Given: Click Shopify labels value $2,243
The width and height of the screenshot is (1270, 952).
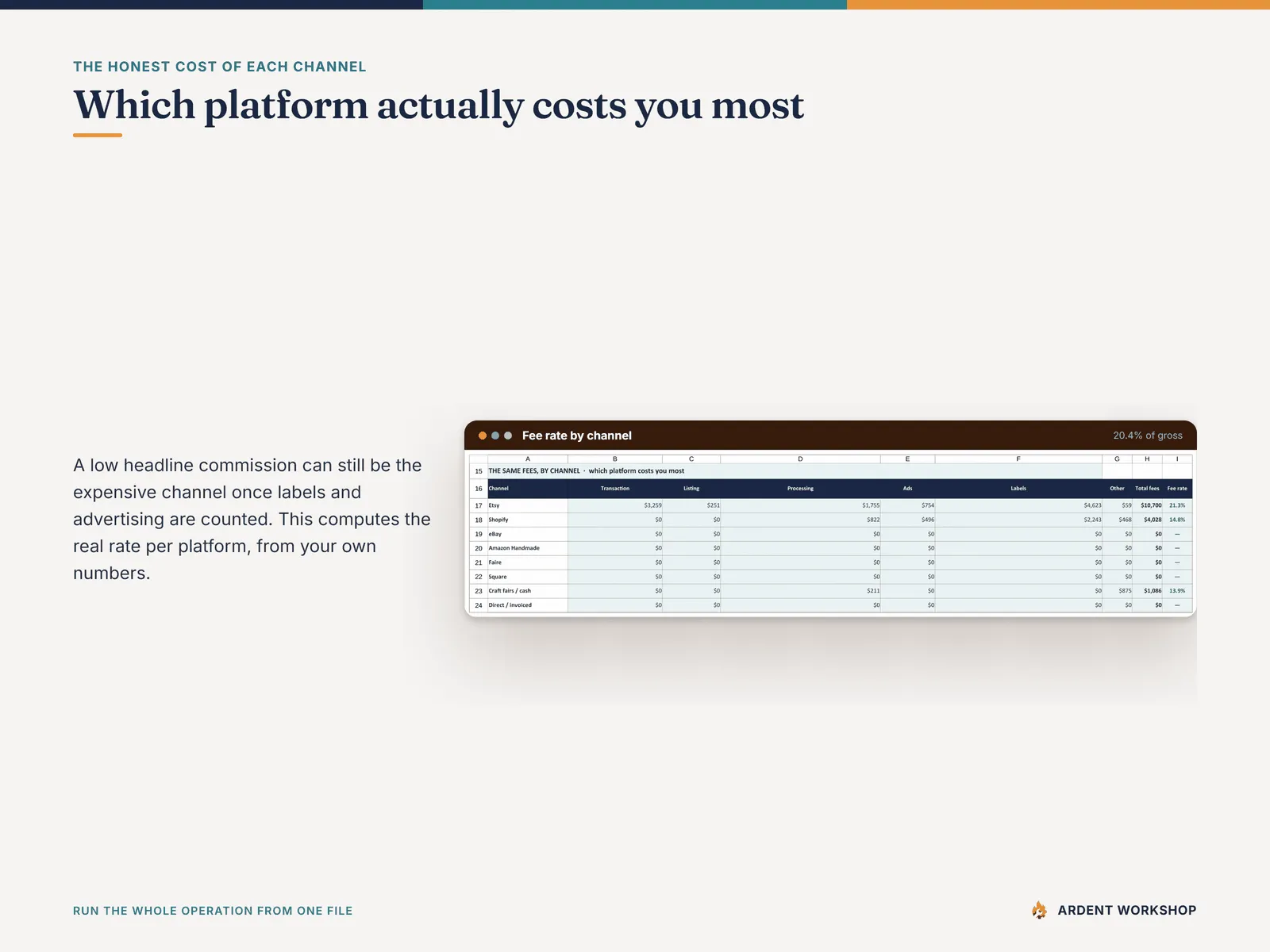Looking at the screenshot, I should coord(1092,520).
